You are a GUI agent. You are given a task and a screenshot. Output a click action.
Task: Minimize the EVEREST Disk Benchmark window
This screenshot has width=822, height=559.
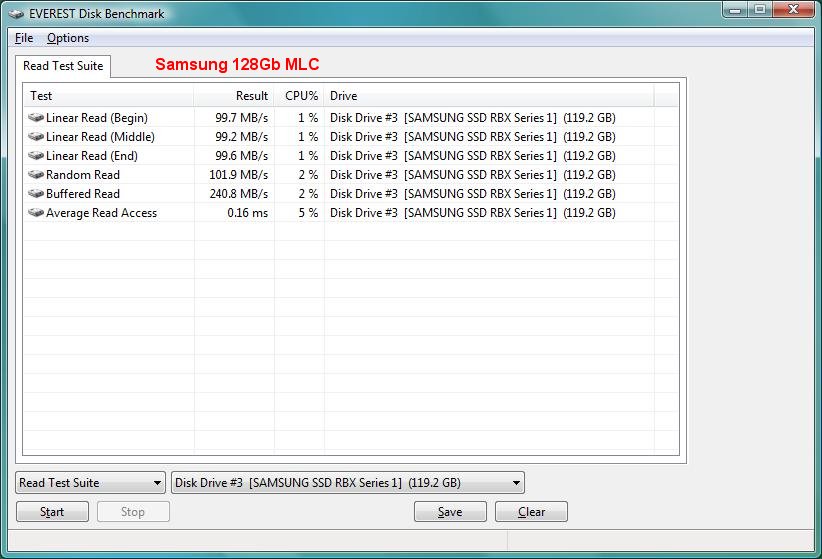(x=736, y=10)
